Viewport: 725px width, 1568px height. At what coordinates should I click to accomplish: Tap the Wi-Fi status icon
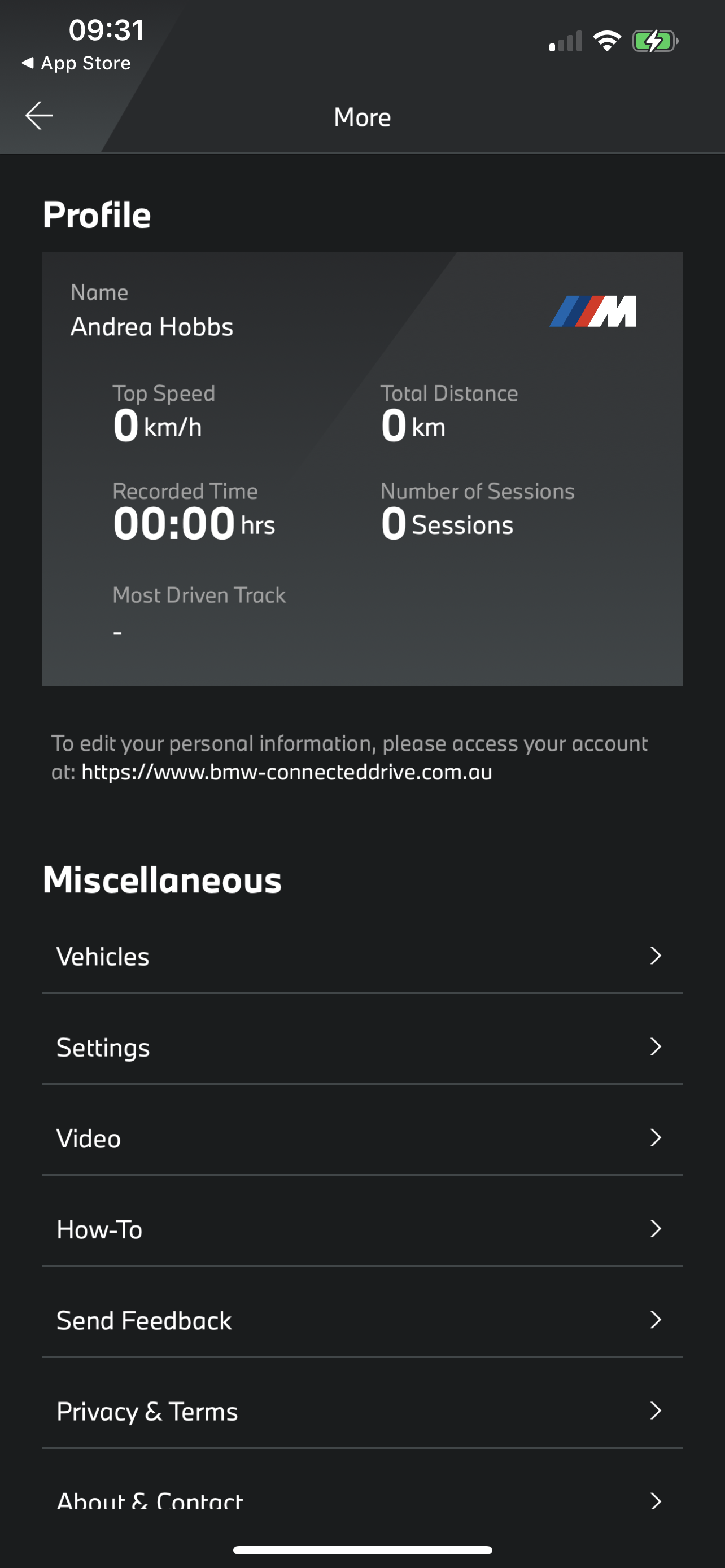607,41
